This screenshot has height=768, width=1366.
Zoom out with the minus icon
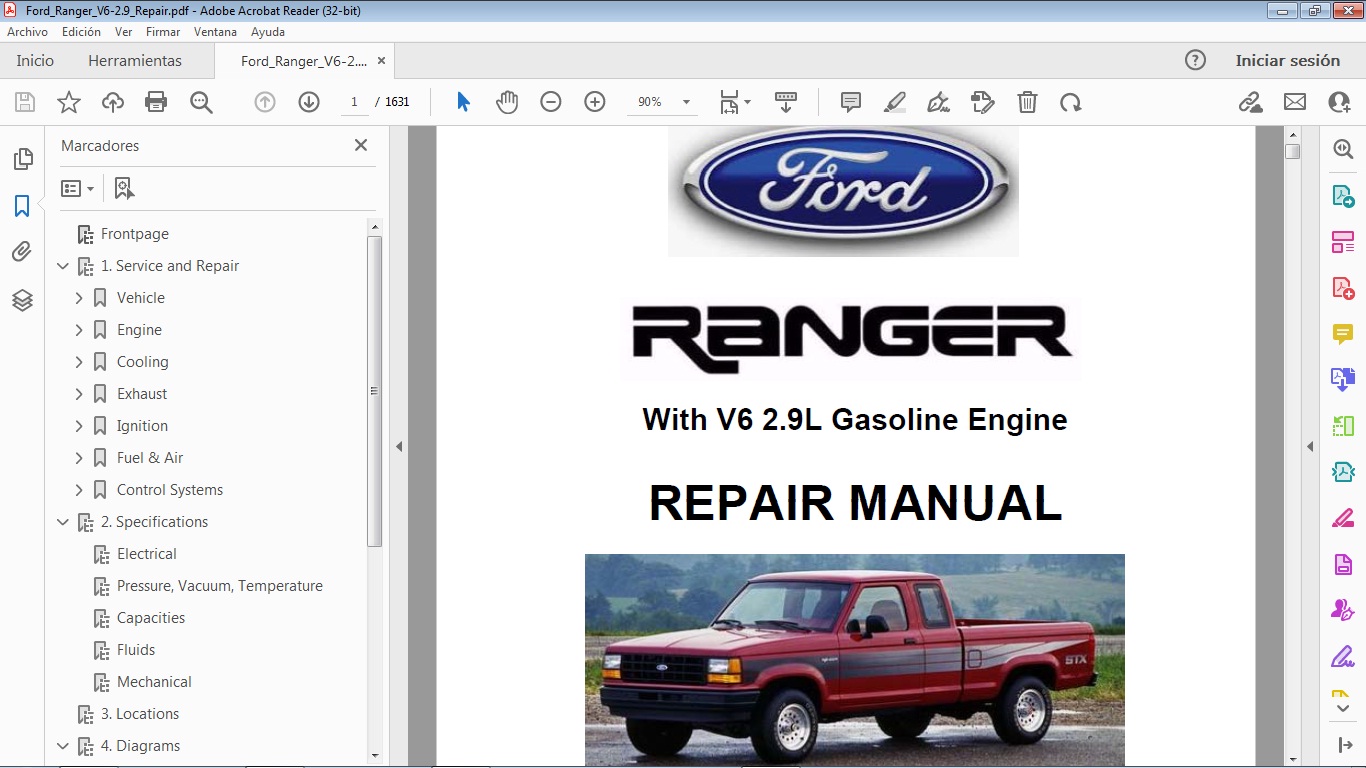551,102
